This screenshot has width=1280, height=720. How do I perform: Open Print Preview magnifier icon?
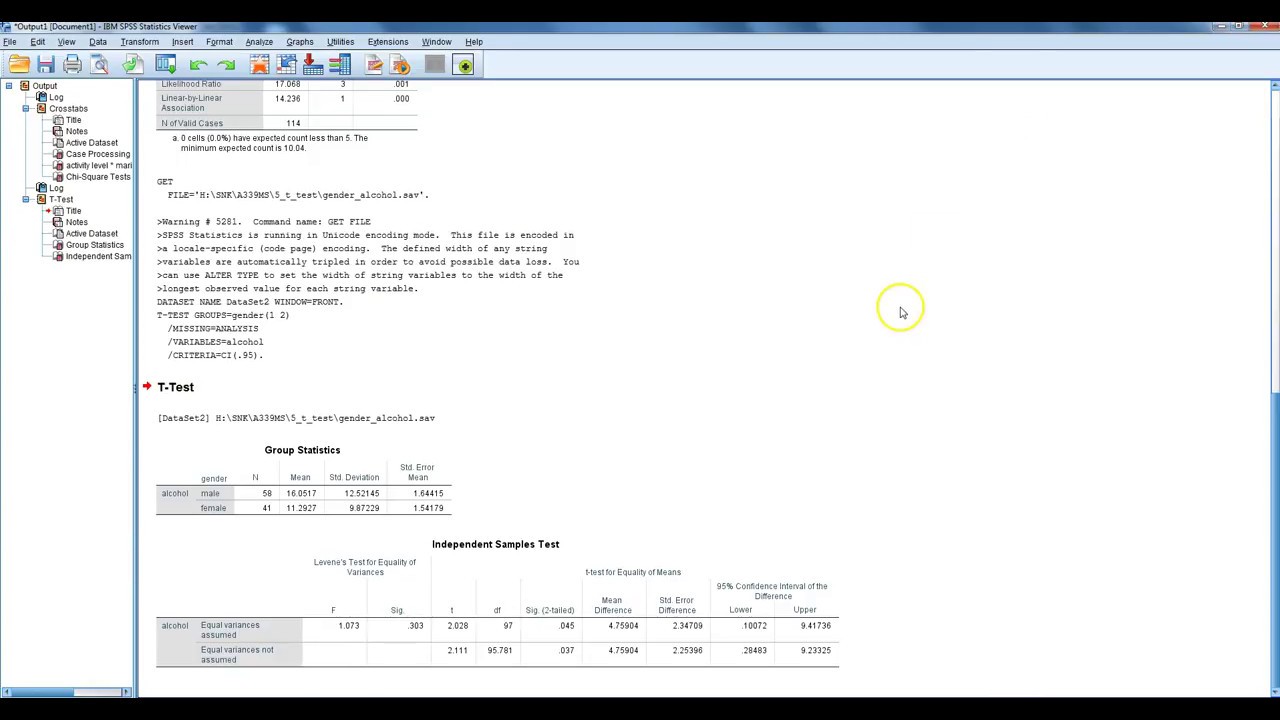[99, 65]
